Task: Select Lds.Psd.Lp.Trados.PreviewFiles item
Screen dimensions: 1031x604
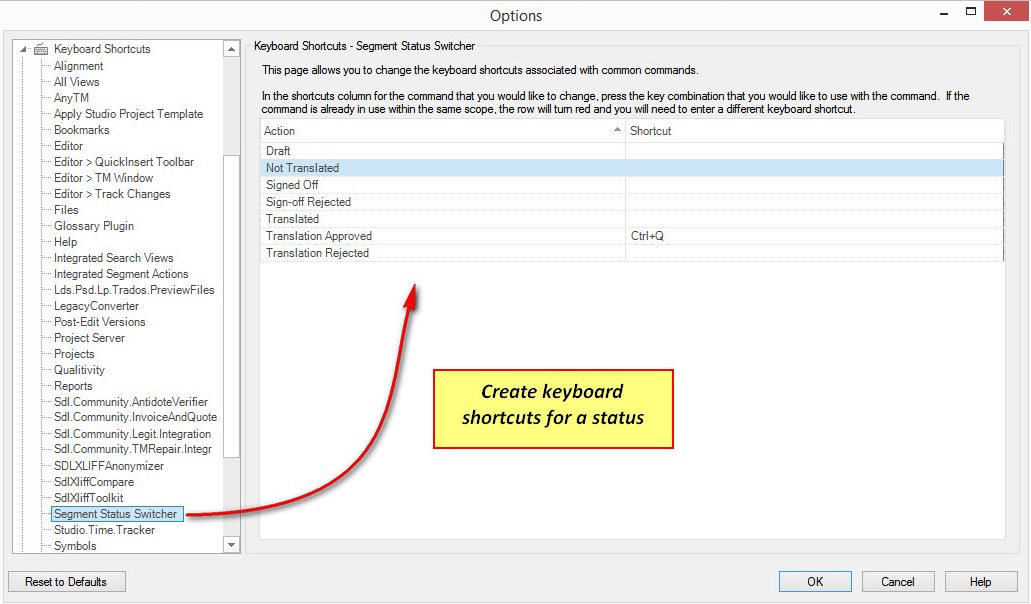Action: [134, 290]
